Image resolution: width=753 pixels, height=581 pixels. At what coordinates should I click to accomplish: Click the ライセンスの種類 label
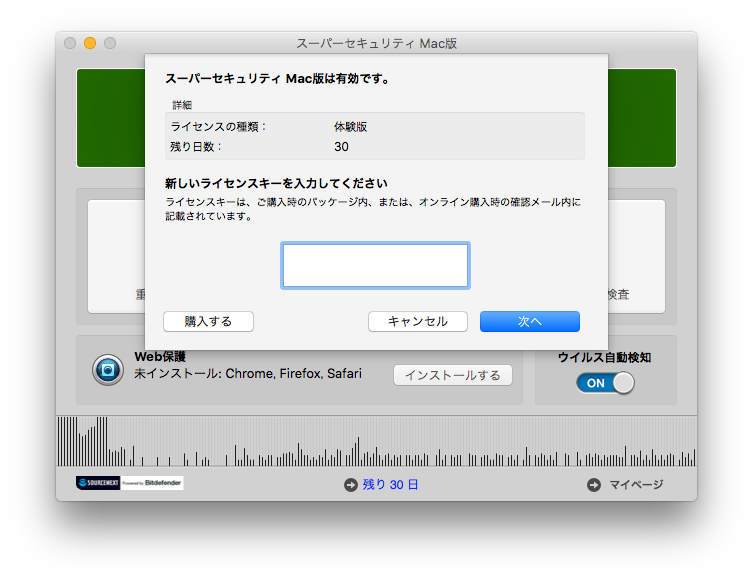[218, 127]
